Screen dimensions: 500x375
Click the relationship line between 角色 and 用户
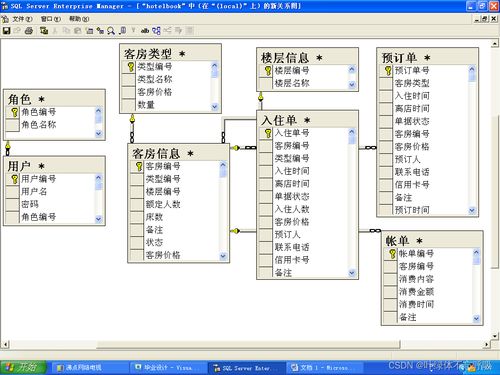pyautogui.click(x=8, y=148)
